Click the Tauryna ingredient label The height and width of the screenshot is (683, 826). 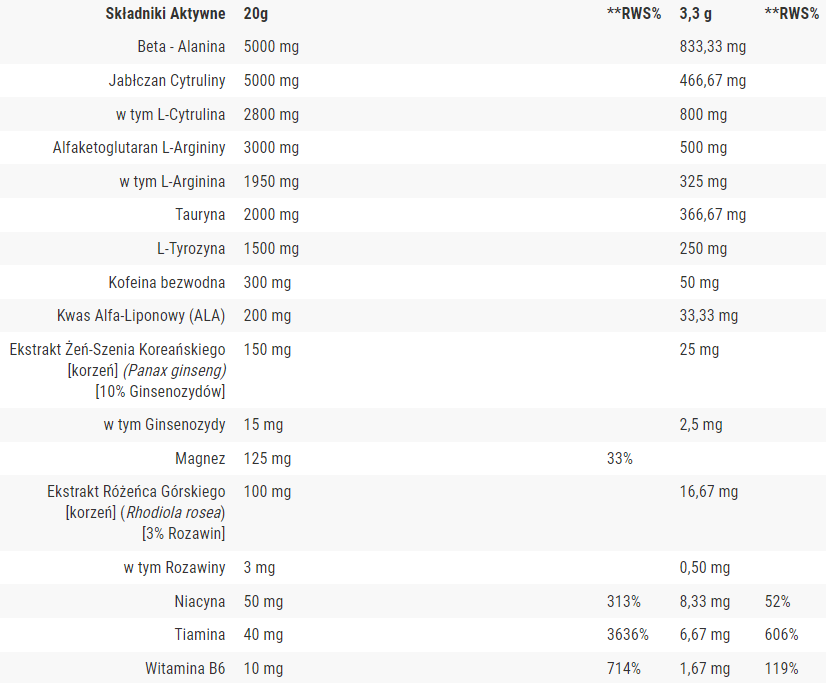[x=200, y=215]
